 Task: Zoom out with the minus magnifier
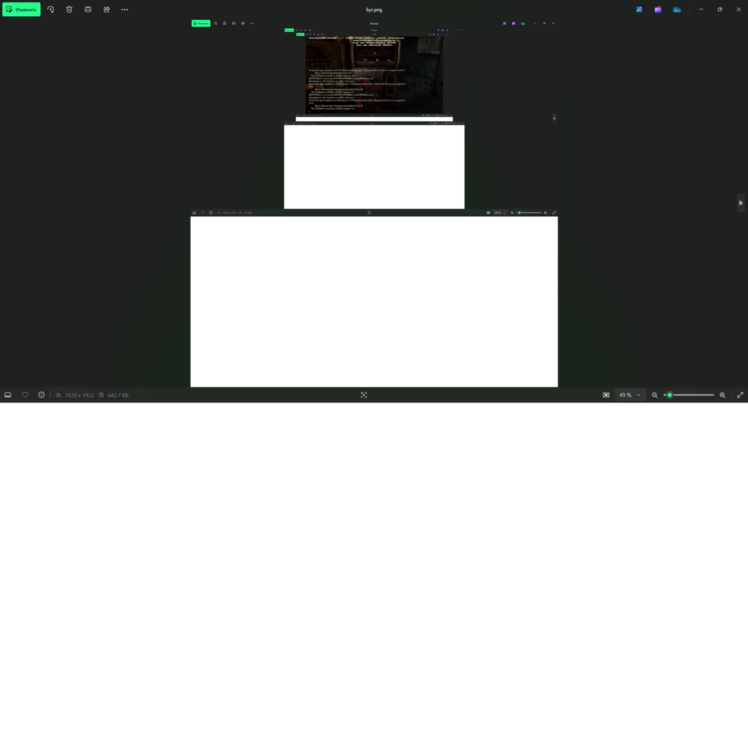point(655,395)
